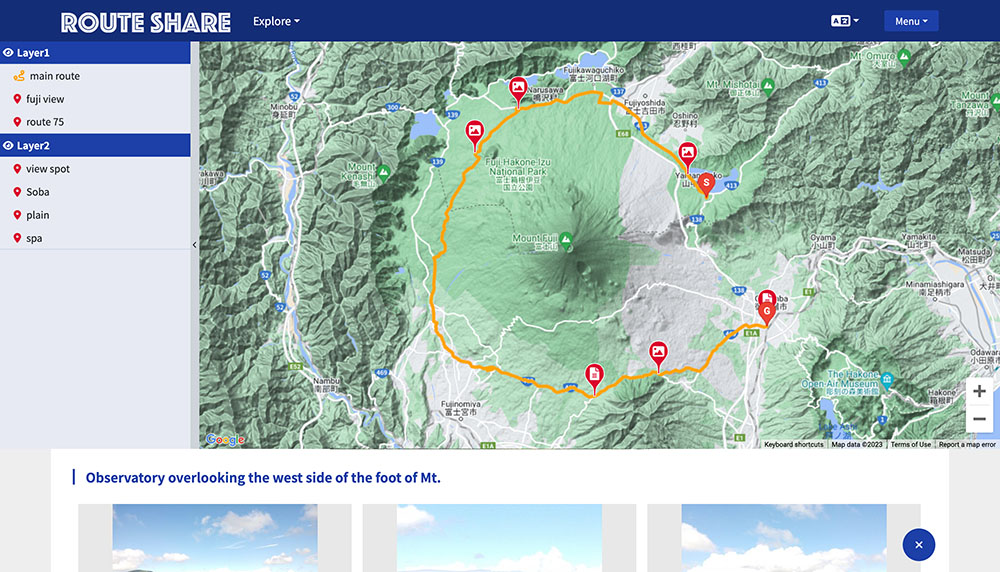Click the Mt. Omuro peak icon

(904, 56)
